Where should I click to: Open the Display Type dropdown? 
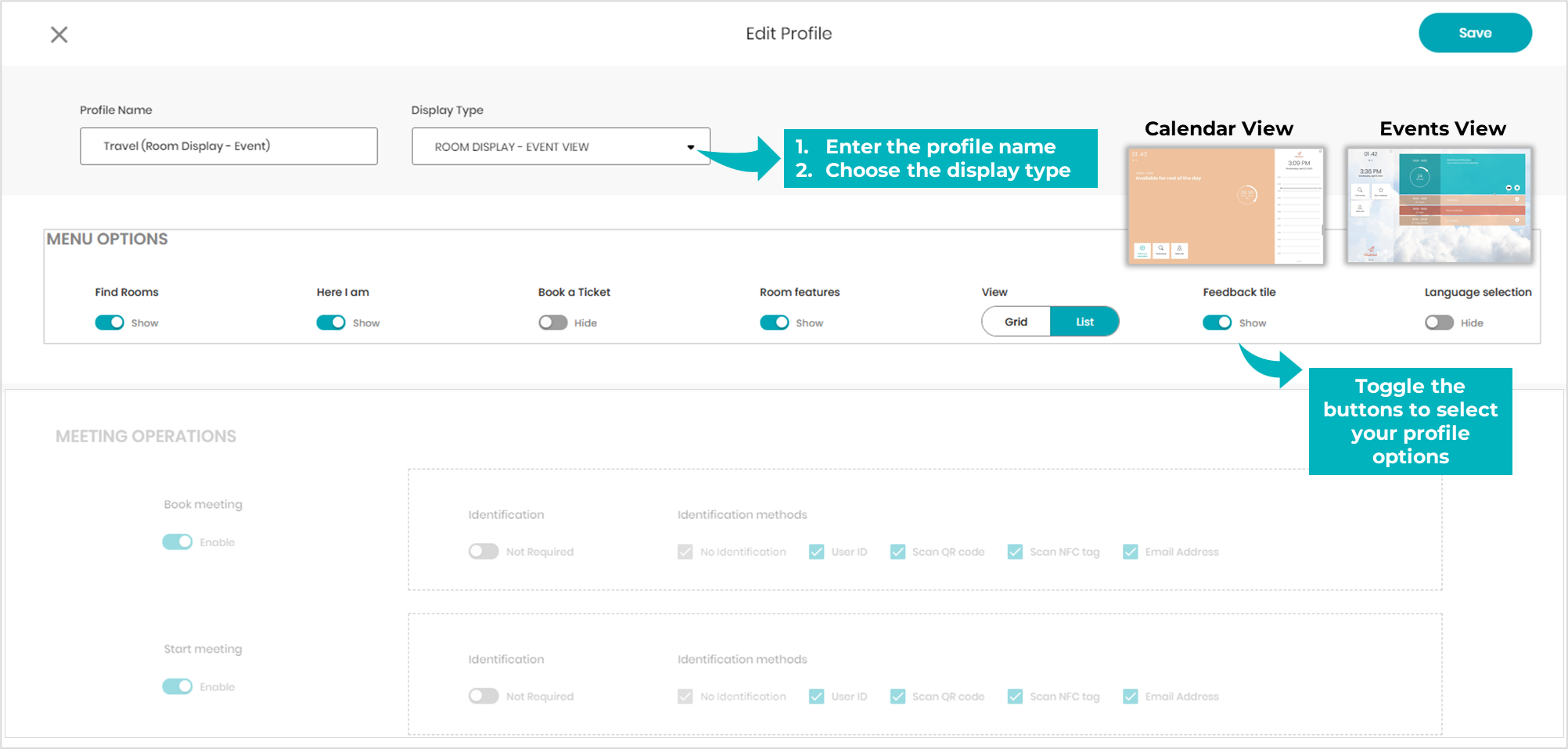coord(561,146)
